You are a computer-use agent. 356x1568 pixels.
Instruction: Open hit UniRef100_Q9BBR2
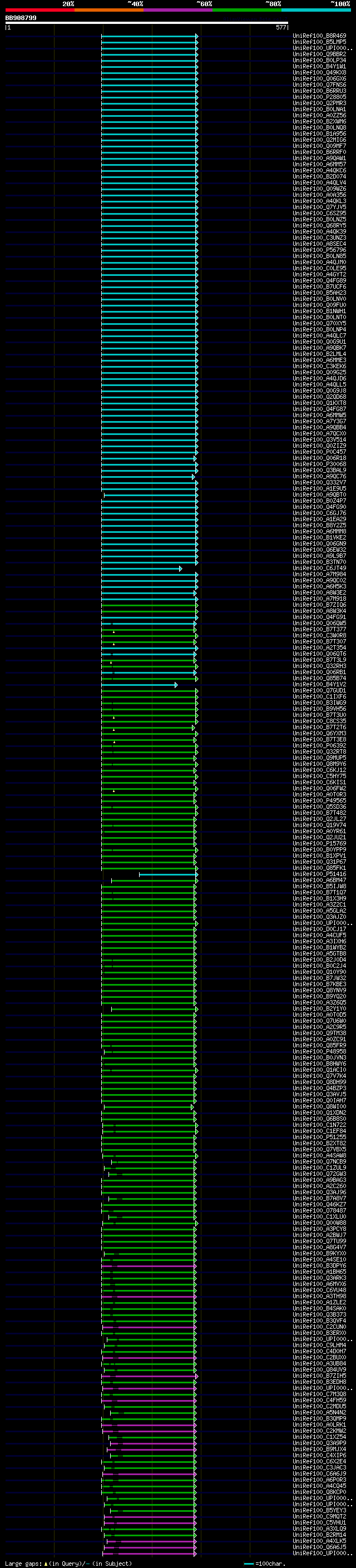tap(319, 54)
